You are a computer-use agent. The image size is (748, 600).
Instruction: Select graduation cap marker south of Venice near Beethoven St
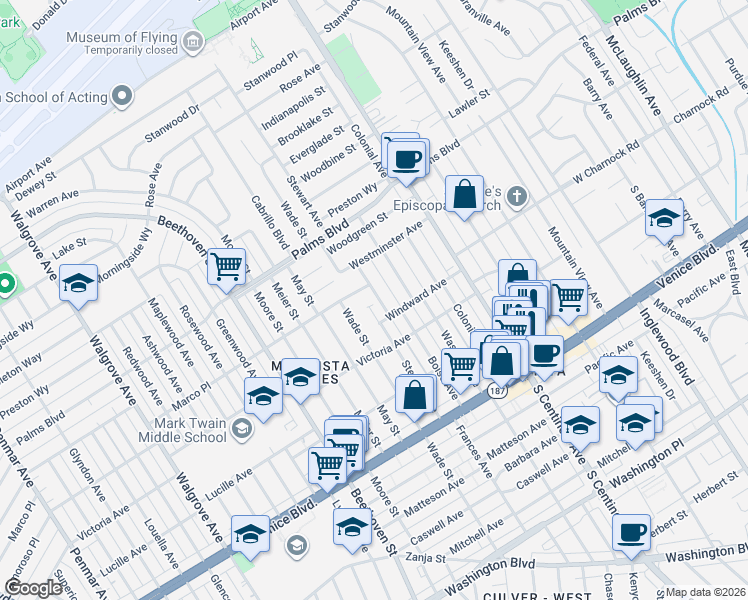(x=352, y=530)
